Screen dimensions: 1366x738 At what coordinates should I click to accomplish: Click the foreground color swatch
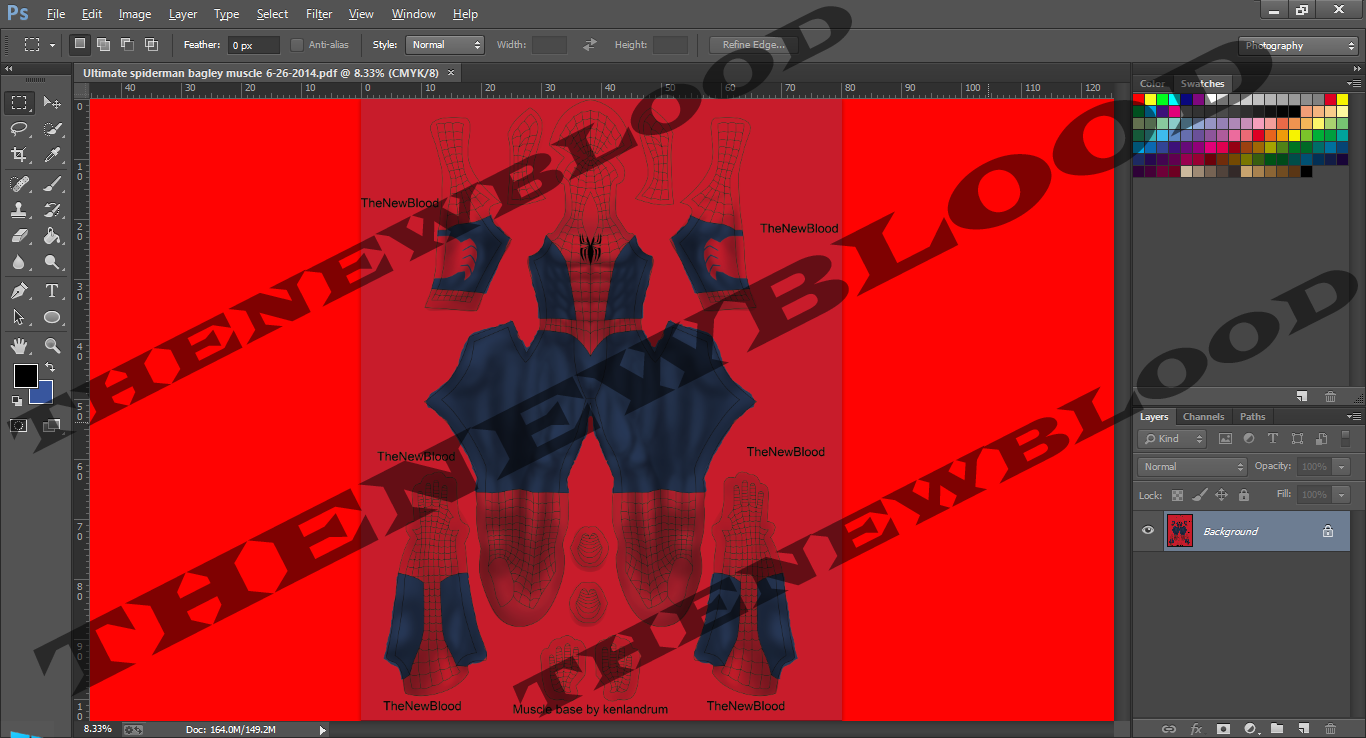click(x=25, y=376)
